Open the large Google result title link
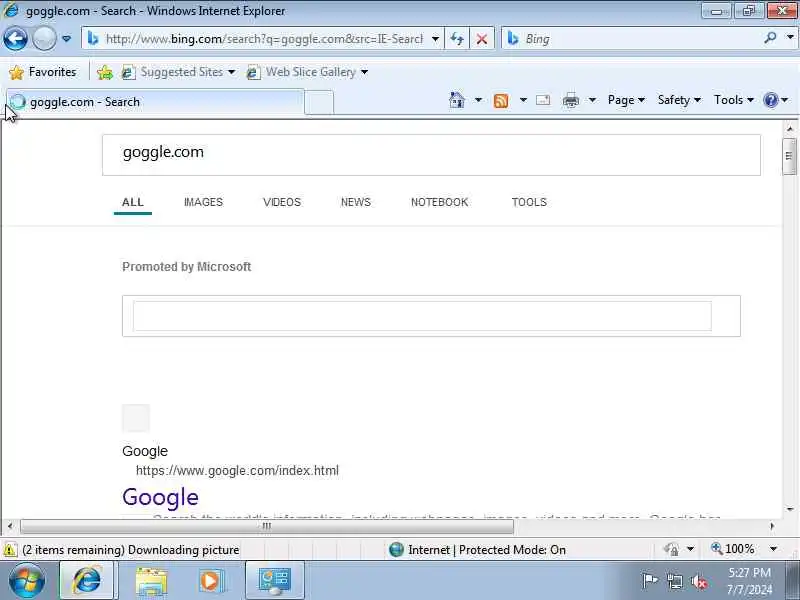Viewport: 800px width, 600px height. point(160,497)
